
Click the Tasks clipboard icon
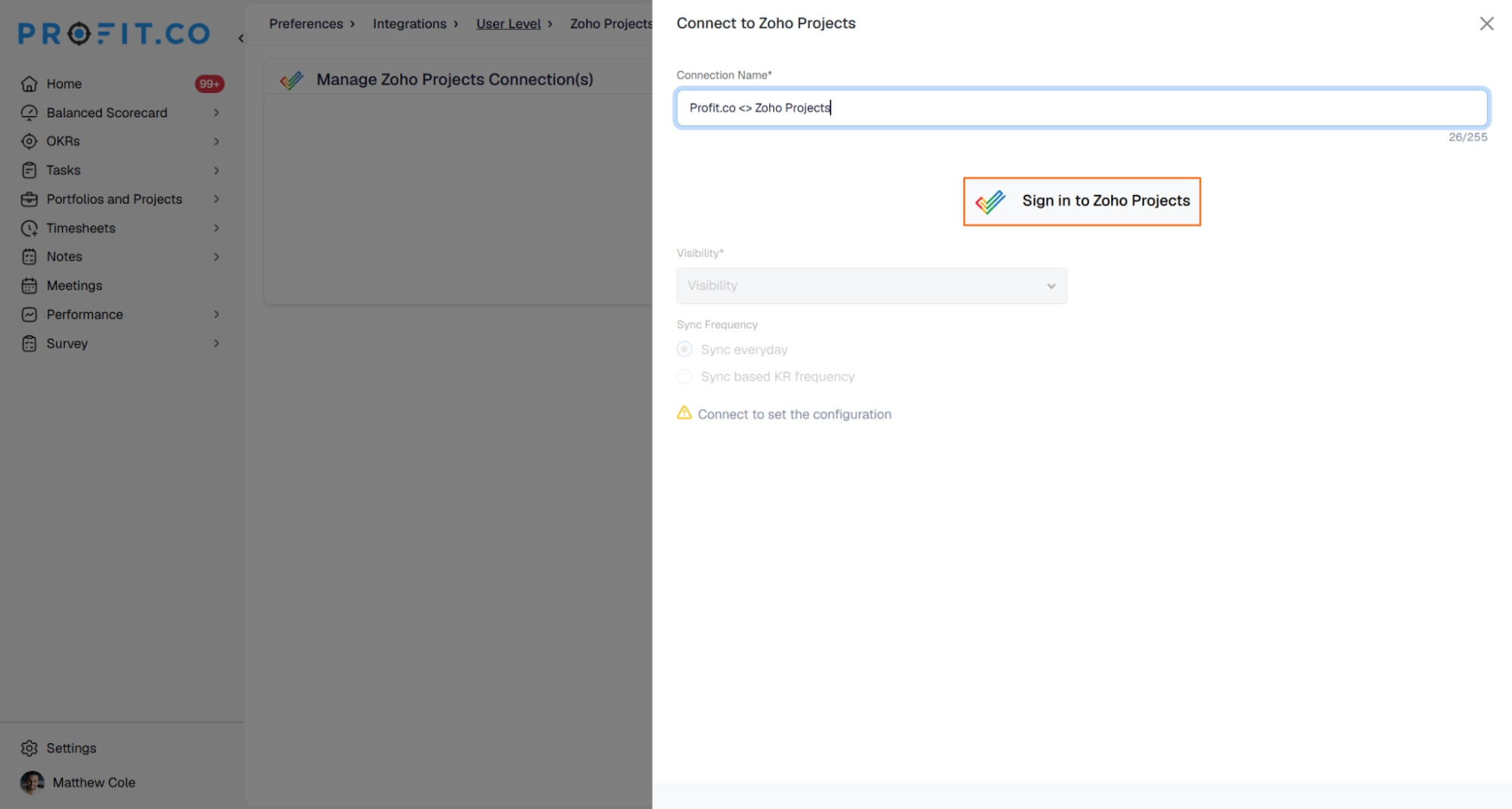(29, 170)
